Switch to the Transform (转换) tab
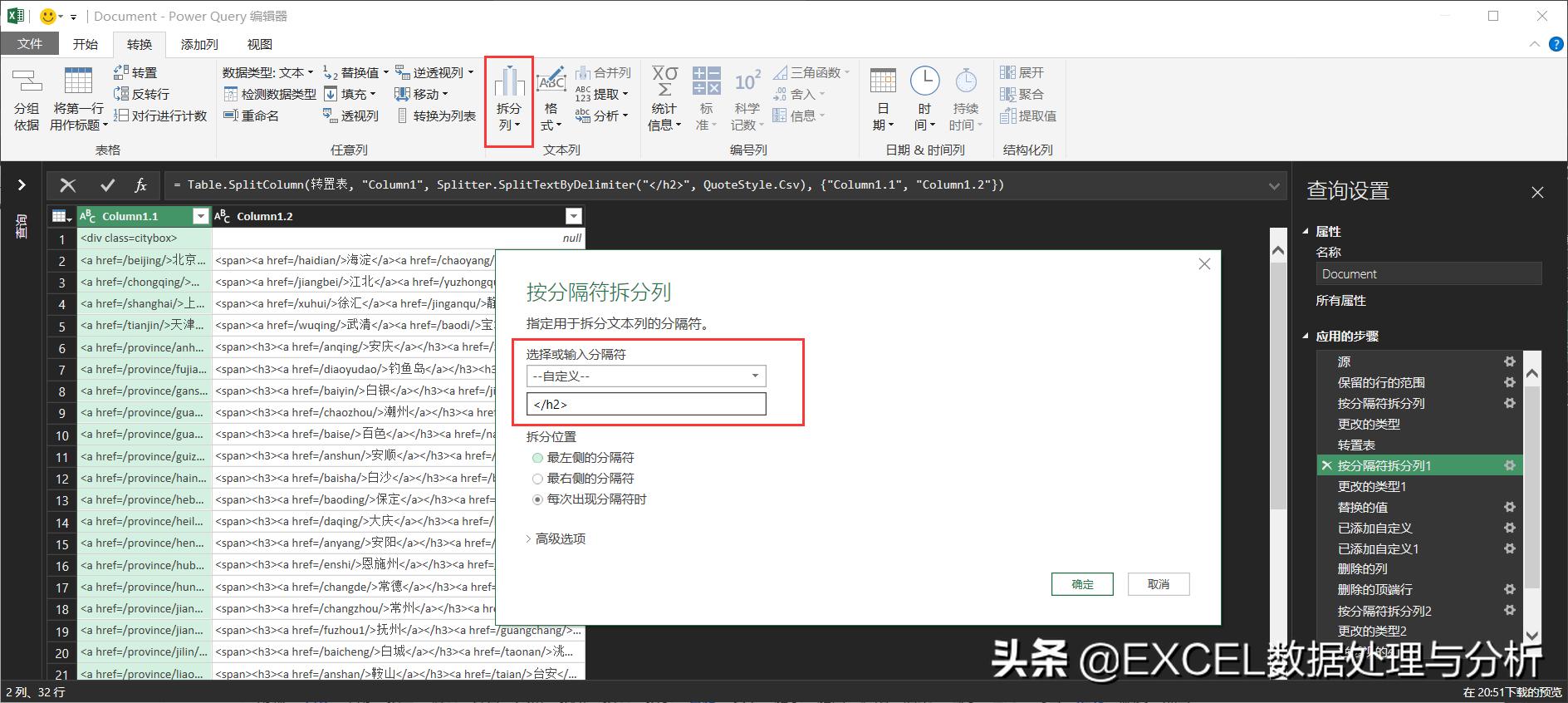Image resolution: width=1568 pixels, height=703 pixels. click(140, 44)
